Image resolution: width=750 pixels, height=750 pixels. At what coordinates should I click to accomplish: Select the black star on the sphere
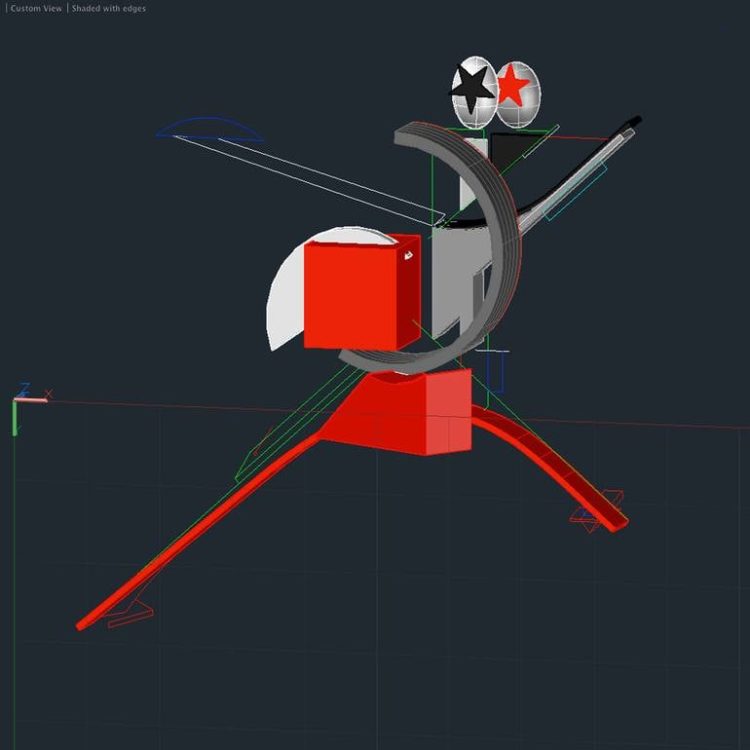[472, 90]
